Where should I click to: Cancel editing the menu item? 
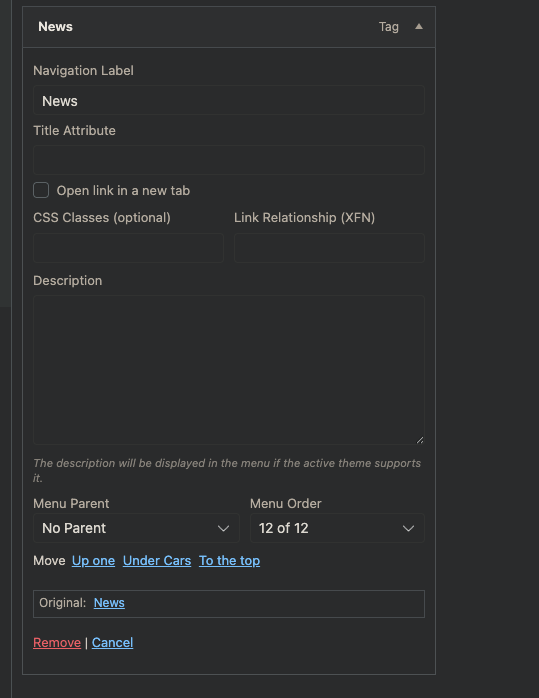(112, 642)
